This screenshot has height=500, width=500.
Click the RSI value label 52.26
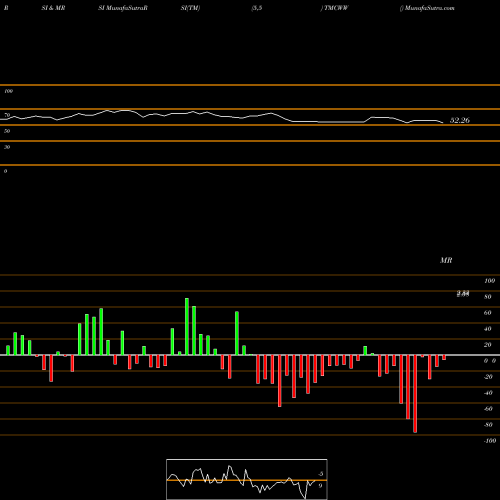point(460,120)
